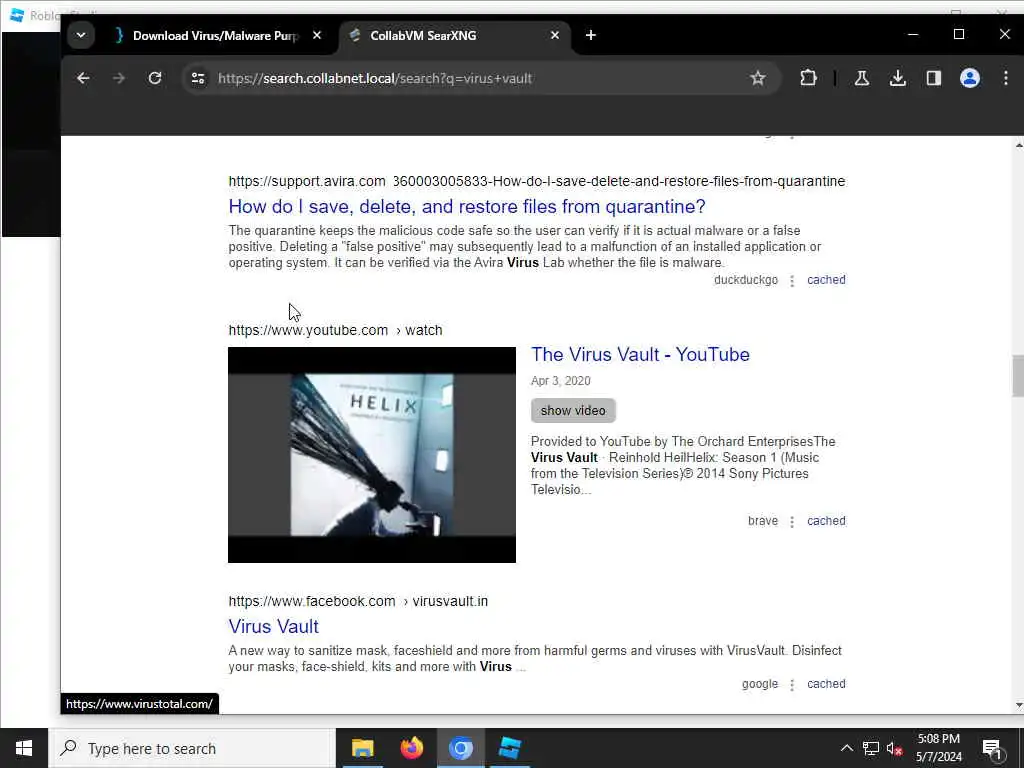Open Chrome Labs flask icon
The width and height of the screenshot is (1024, 768).
pyautogui.click(x=861, y=78)
